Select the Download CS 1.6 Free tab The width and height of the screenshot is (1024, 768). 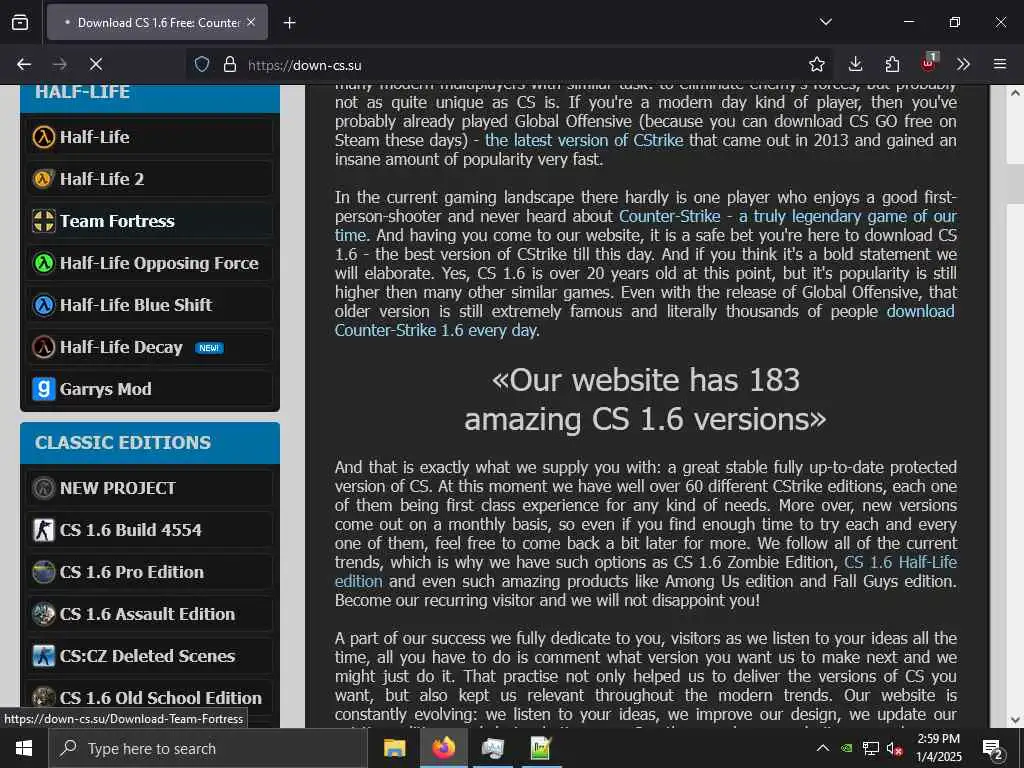(157, 22)
